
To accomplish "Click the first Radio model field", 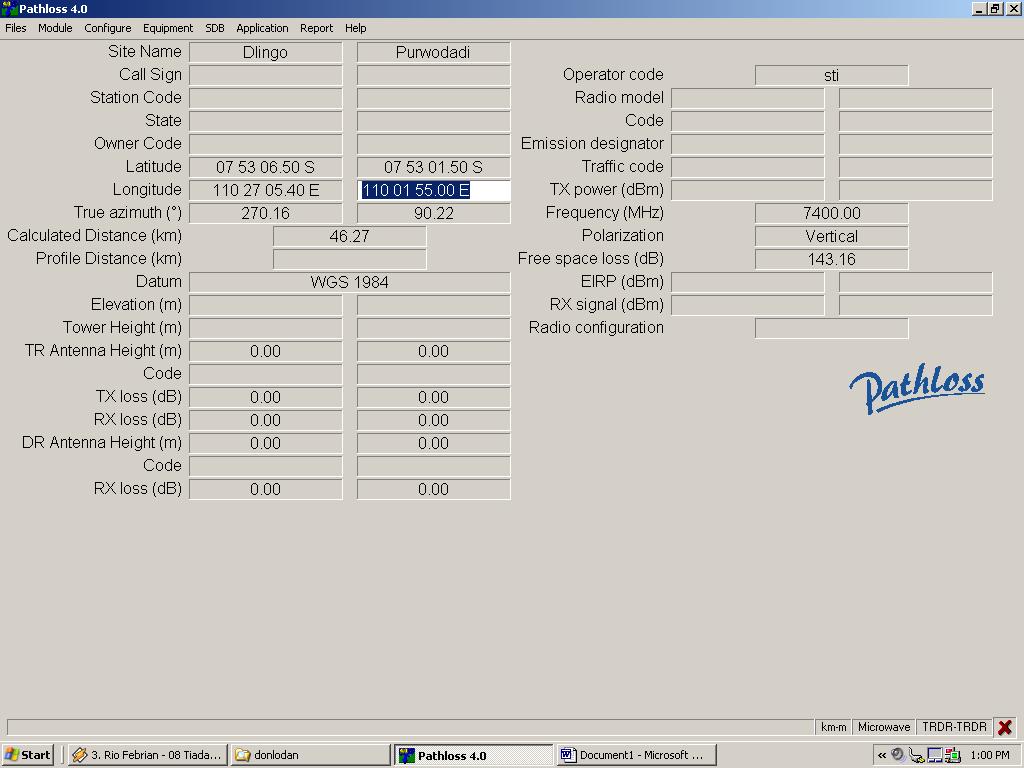I will [748, 98].
